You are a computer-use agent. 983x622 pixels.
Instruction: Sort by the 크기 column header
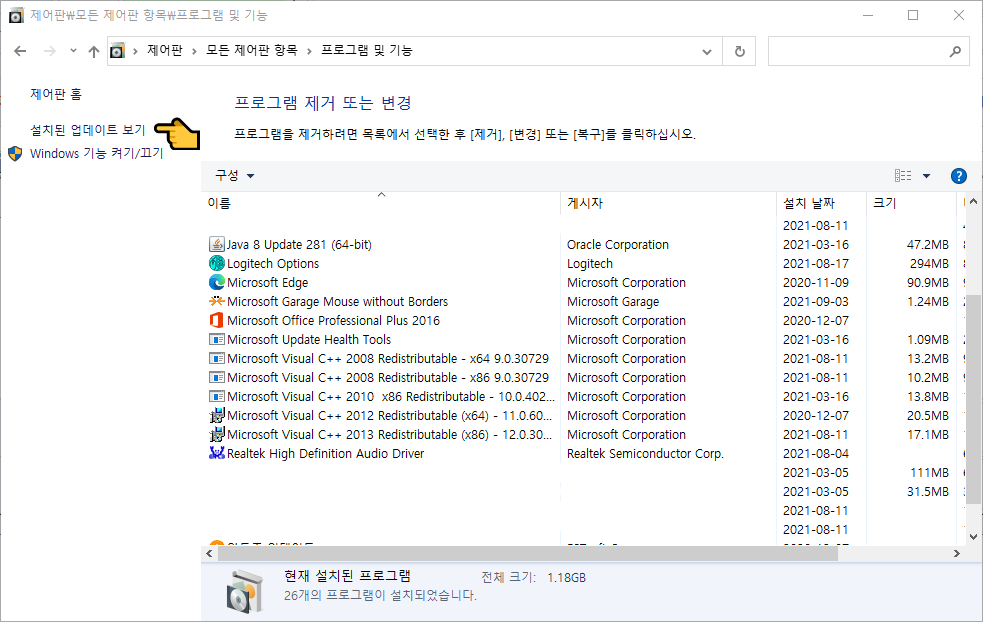pos(911,203)
